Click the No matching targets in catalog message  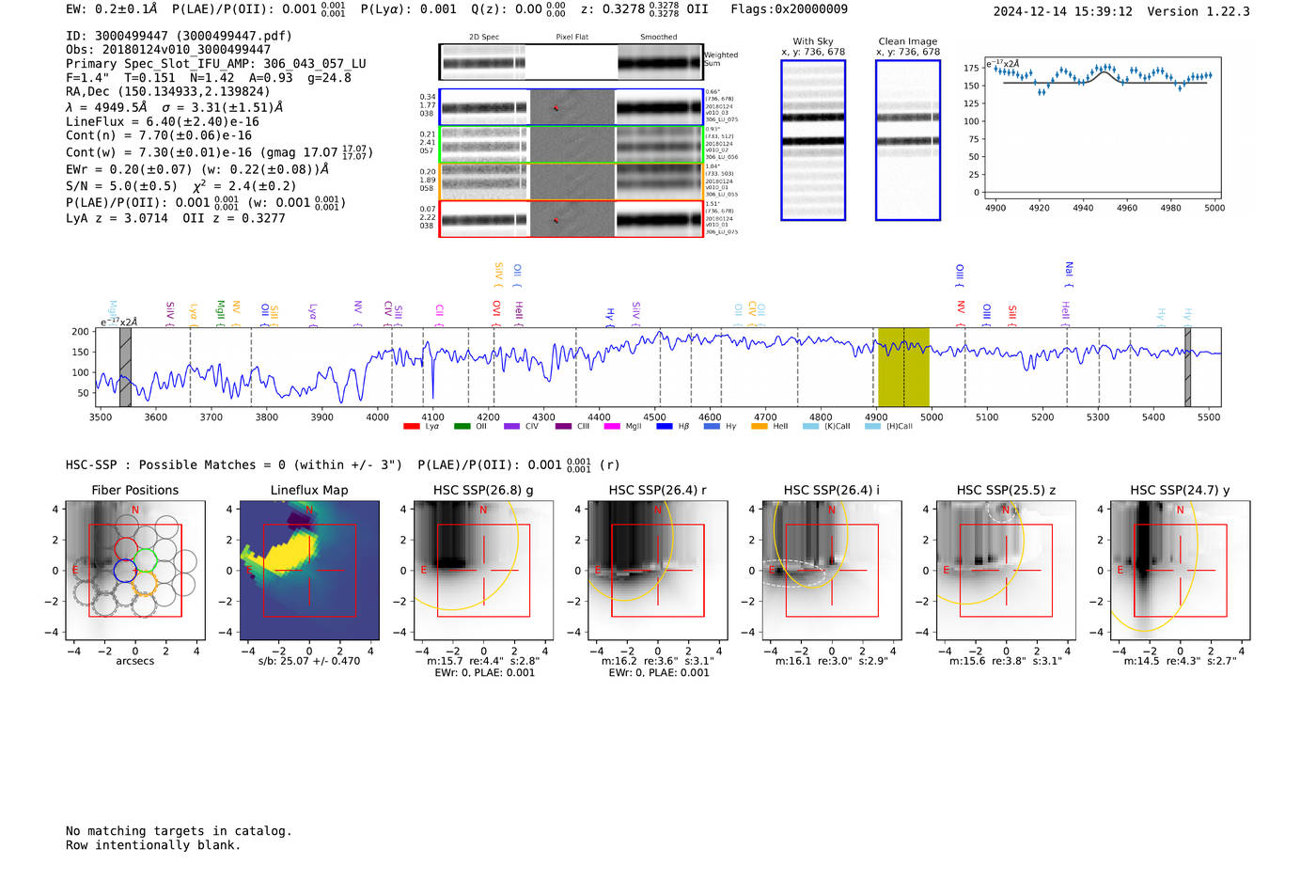[x=179, y=831]
